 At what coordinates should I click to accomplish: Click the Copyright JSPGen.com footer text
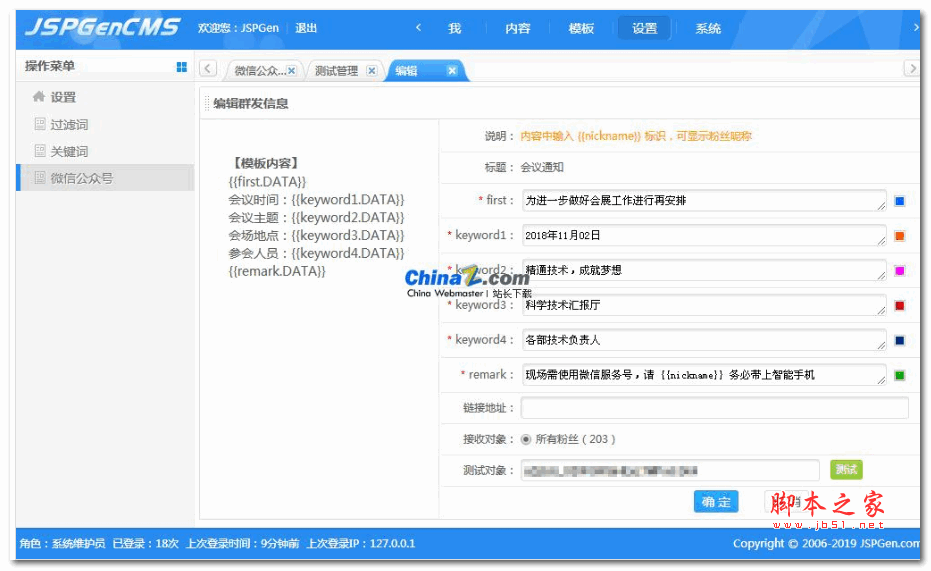pyautogui.click(x=826, y=544)
